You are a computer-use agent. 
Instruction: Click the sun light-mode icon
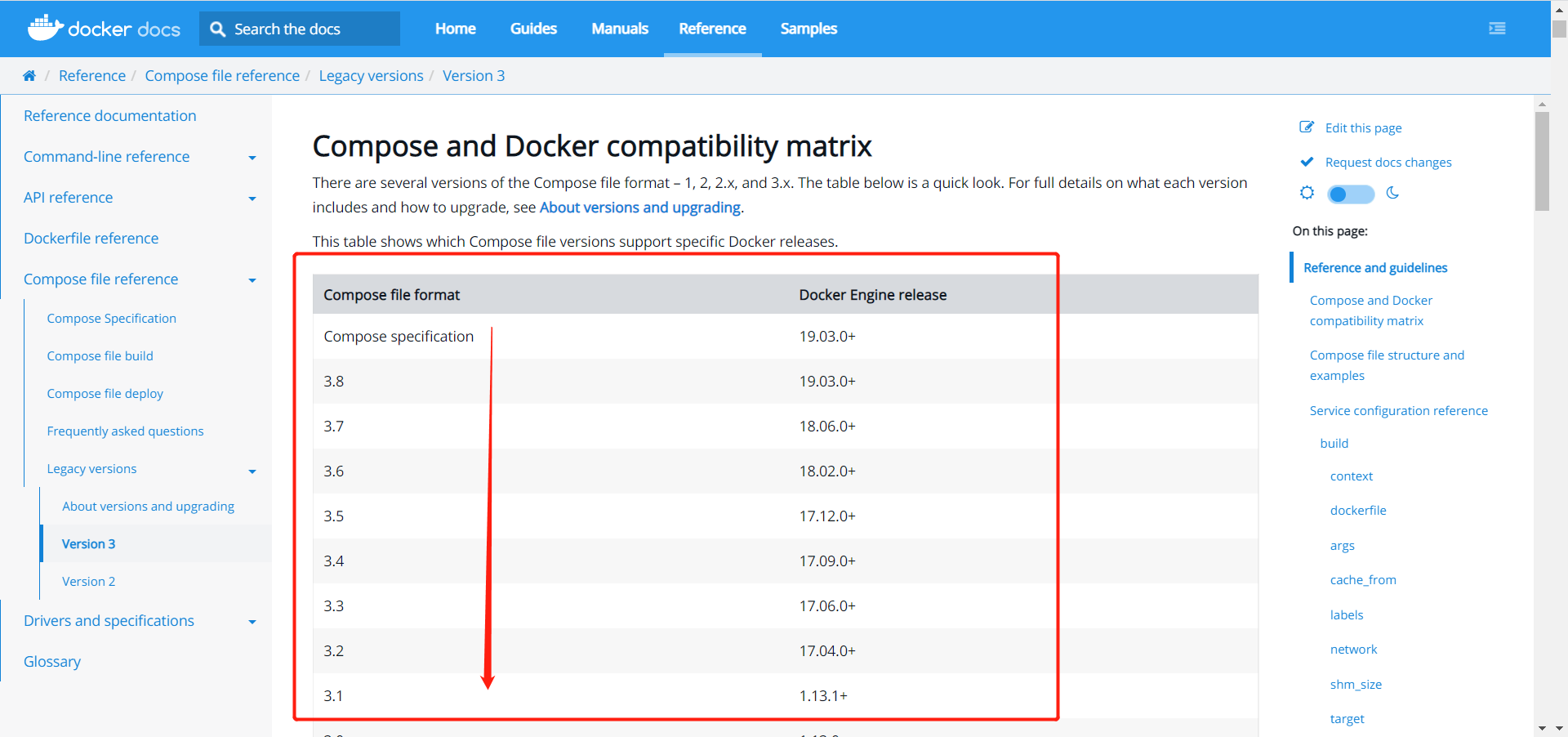(x=1307, y=193)
